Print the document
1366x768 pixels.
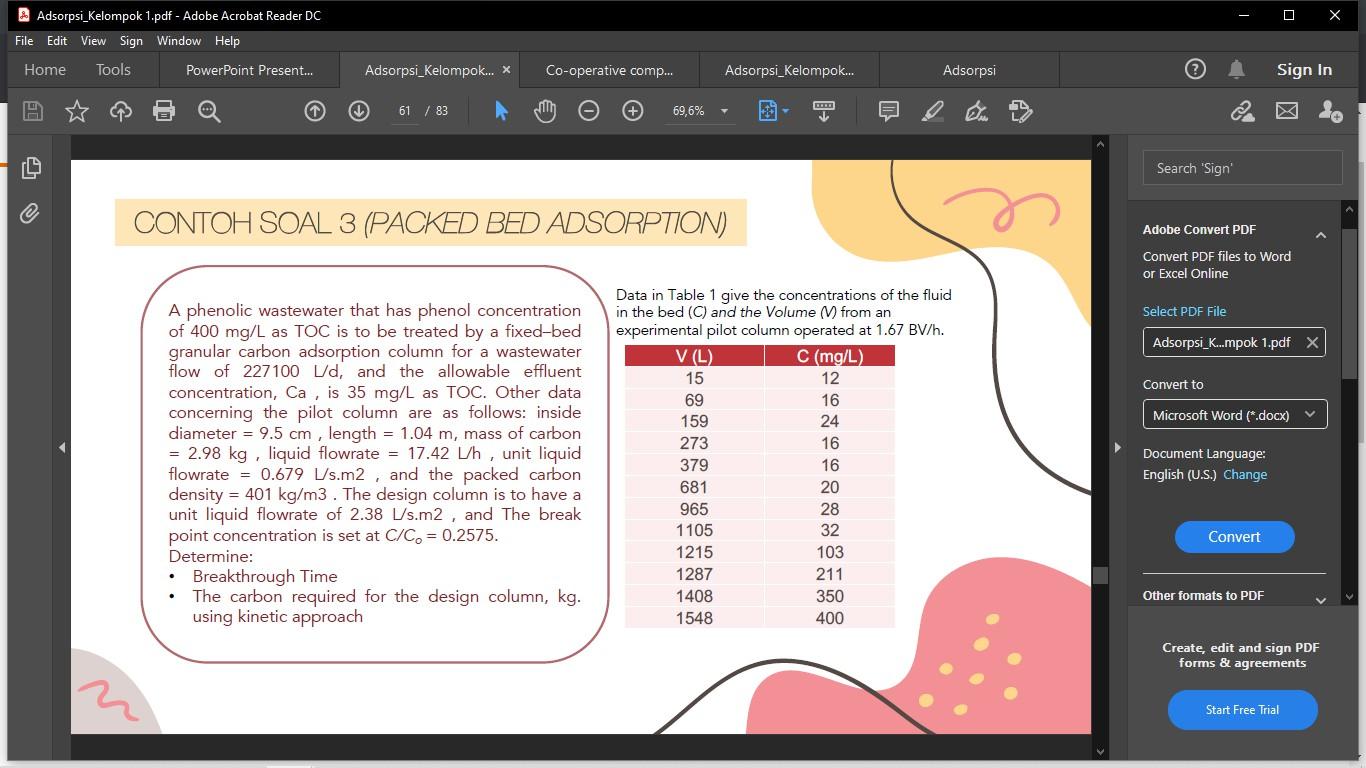(x=164, y=111)
